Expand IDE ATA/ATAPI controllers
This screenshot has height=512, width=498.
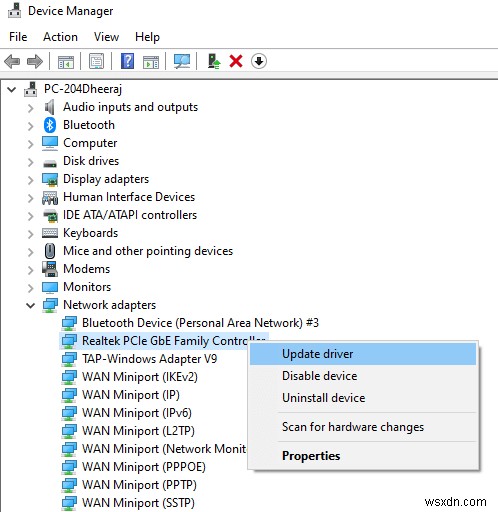(31, 216)
